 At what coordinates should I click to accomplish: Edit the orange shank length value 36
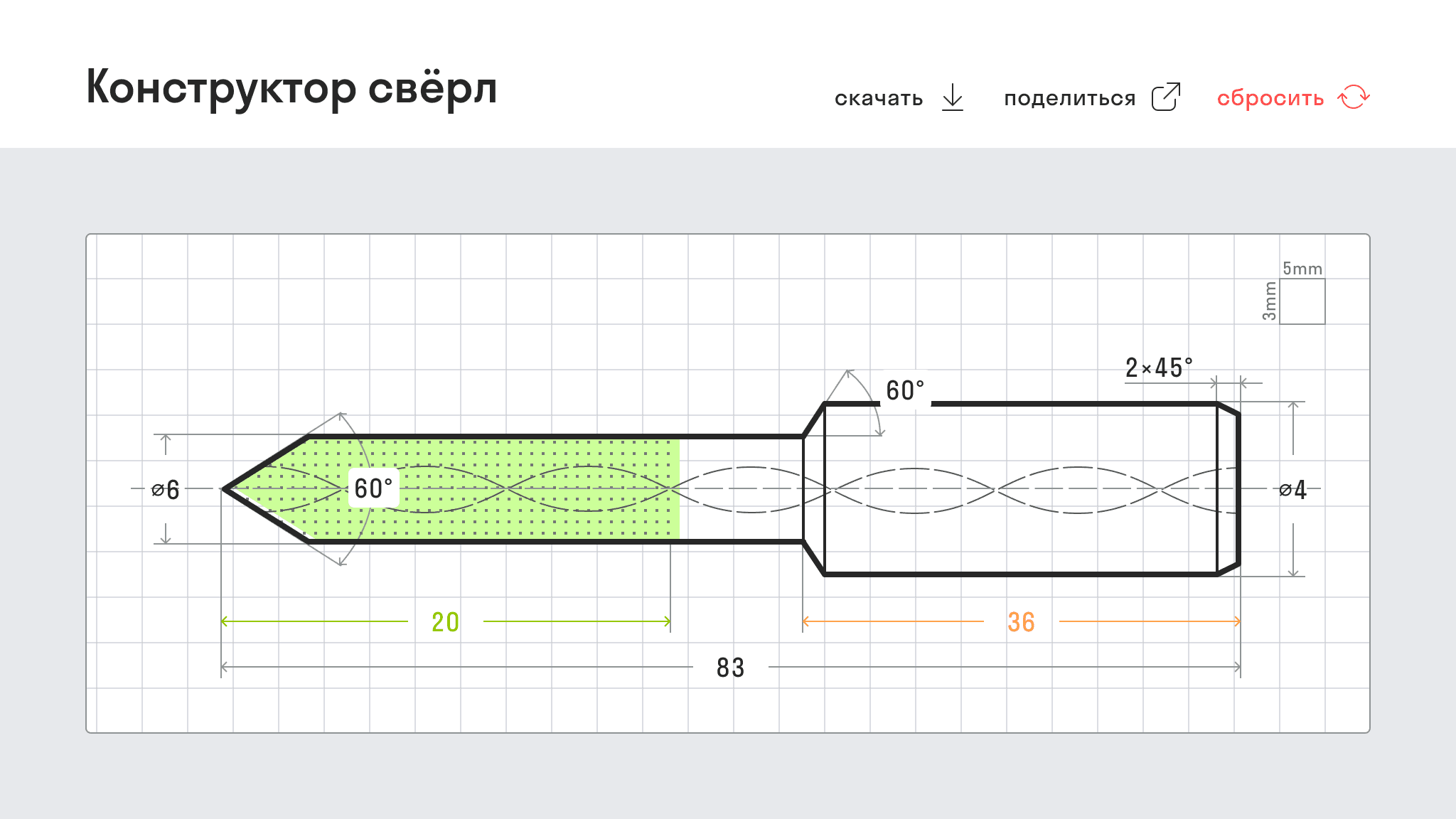1021,622
